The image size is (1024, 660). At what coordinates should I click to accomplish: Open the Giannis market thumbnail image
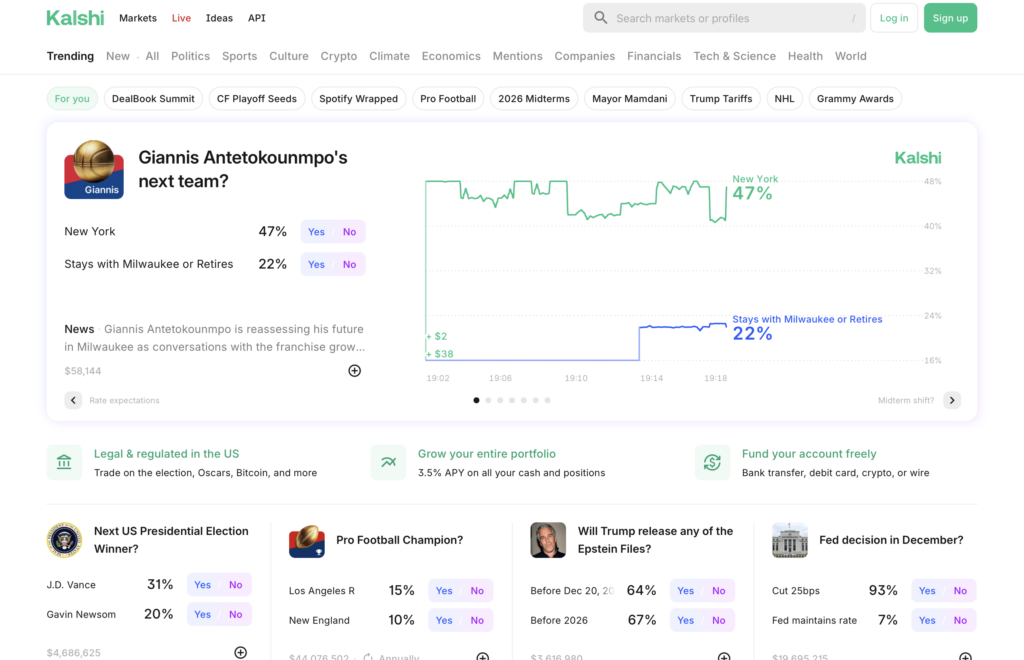(x=94, y=169)
